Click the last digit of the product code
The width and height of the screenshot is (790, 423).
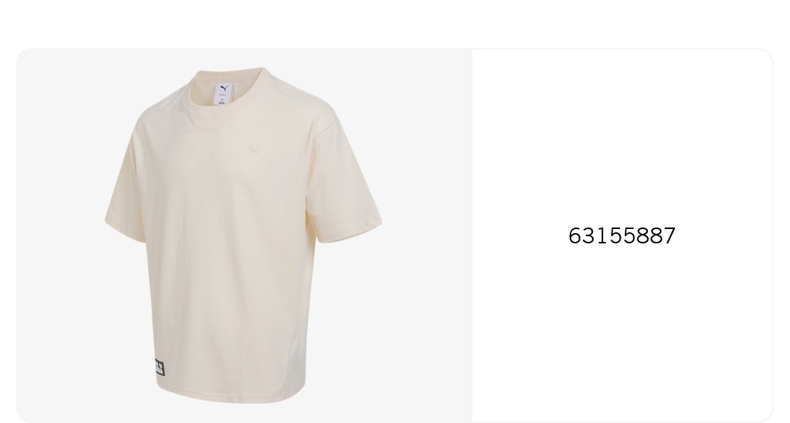(x=669, y=236)
